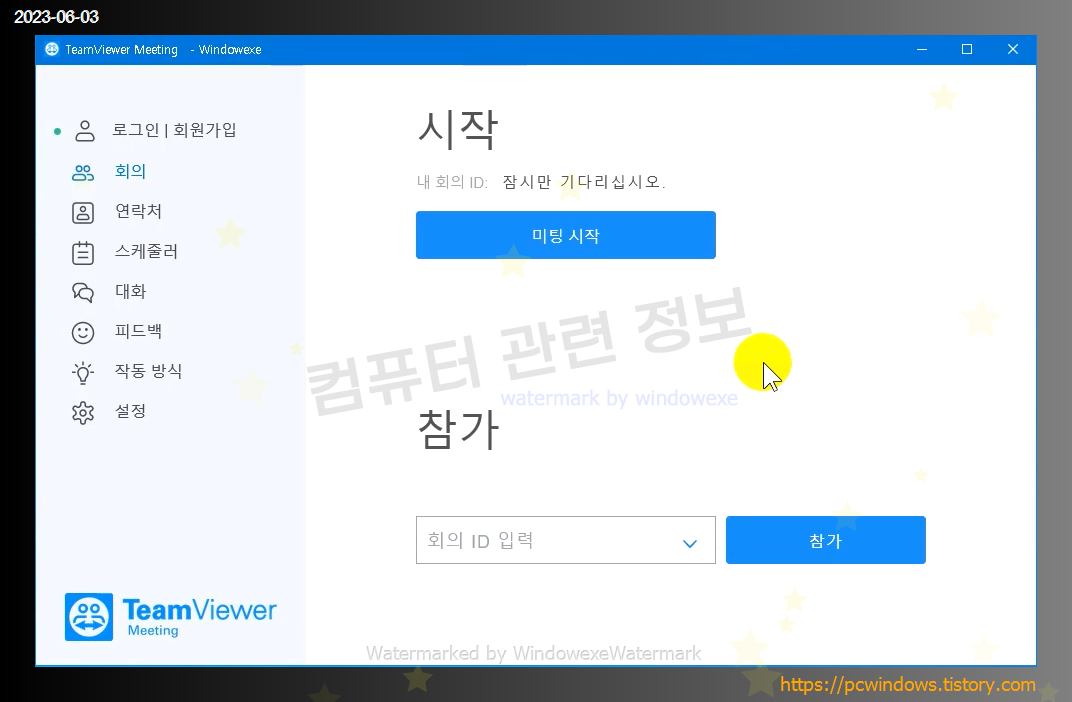Select the 회의 sidebar item
This screenshot has width=1072, height=702.
pyautogui.click(x=131, y=171)
